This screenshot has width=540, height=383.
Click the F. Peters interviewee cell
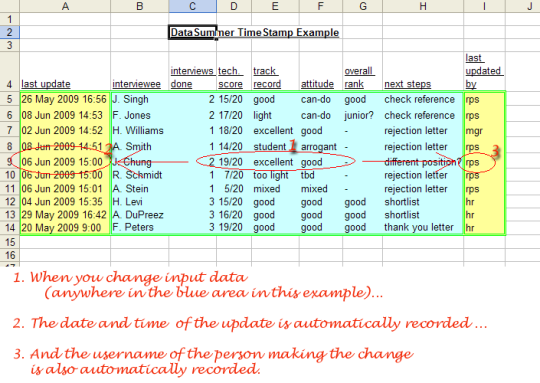139,228
